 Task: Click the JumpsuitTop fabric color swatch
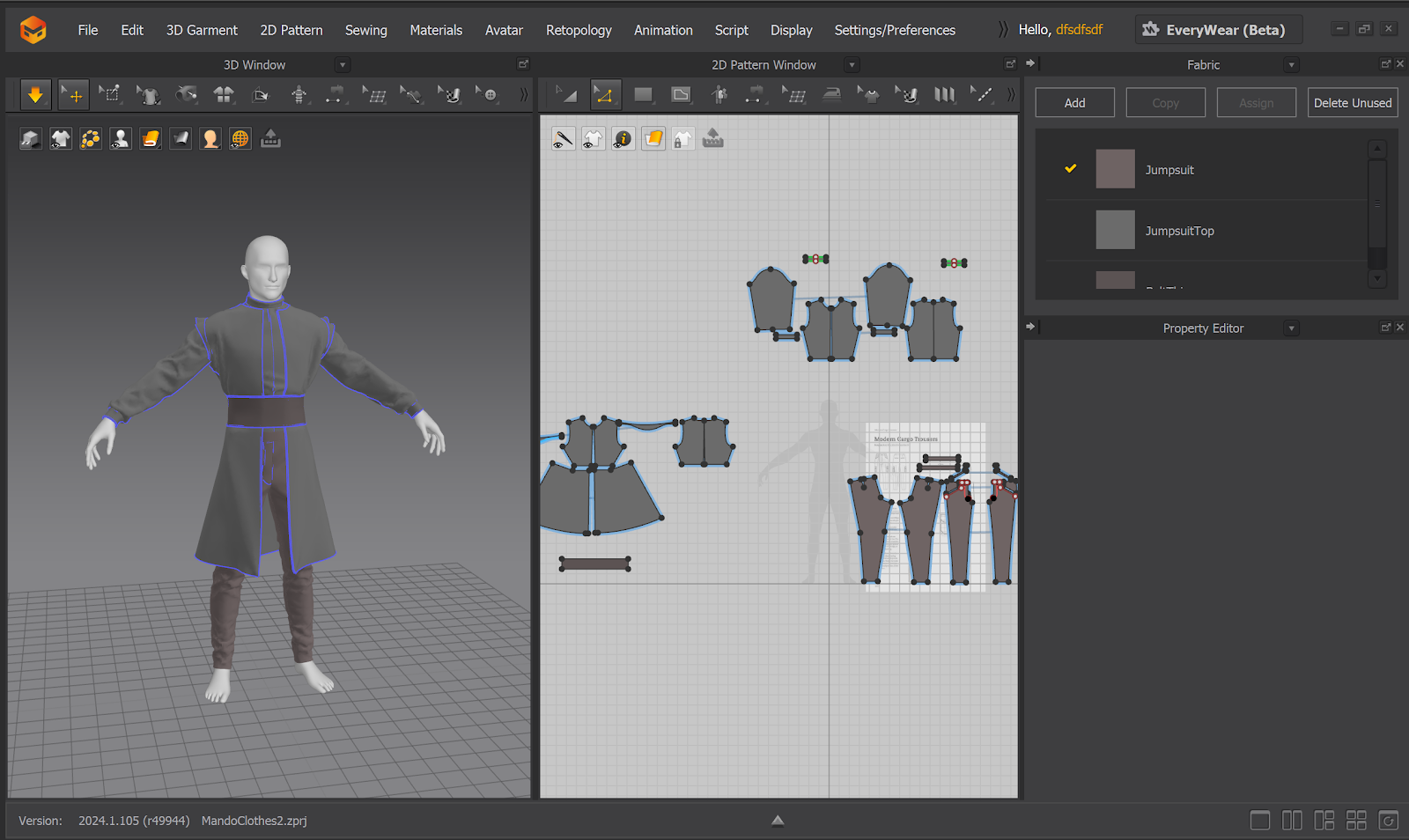point(1115,230)
